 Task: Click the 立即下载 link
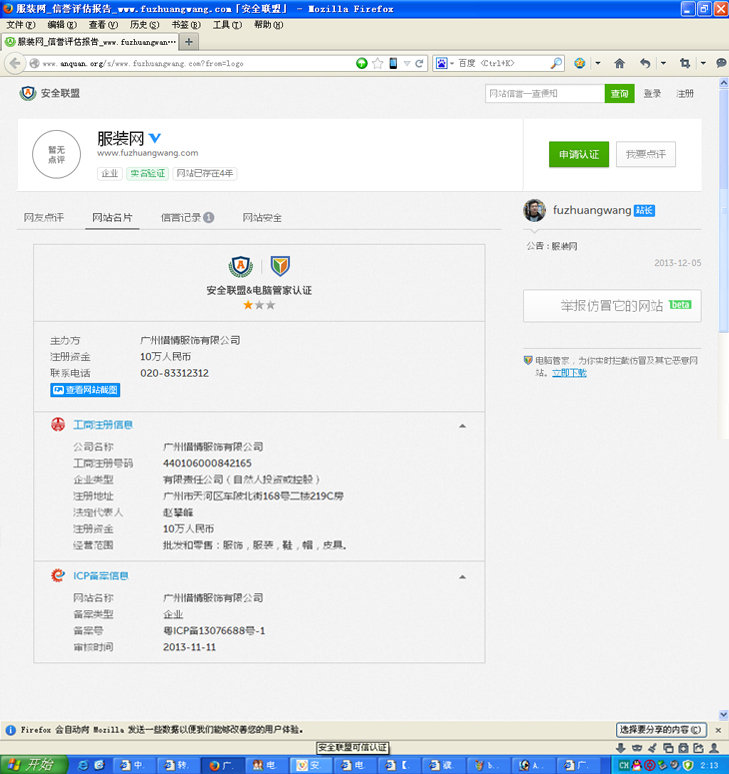pyautogui.click(x=569, y=373)
